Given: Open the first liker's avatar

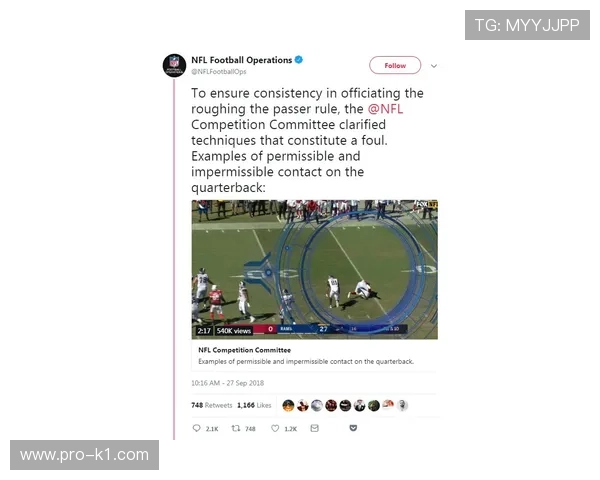Looking at the screenshot, I should 288,405.
